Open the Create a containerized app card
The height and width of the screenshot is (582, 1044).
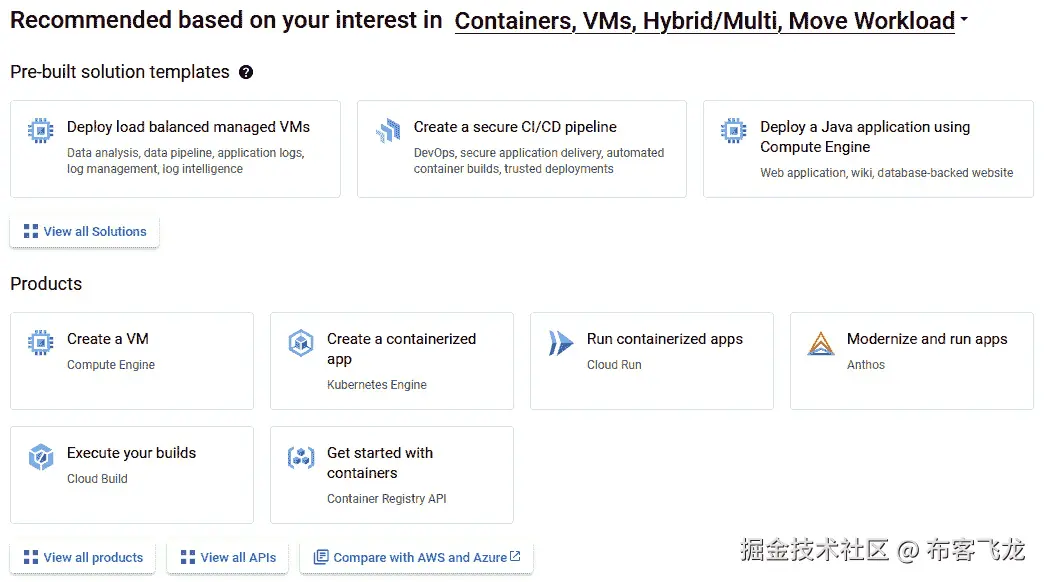point(391,360)
